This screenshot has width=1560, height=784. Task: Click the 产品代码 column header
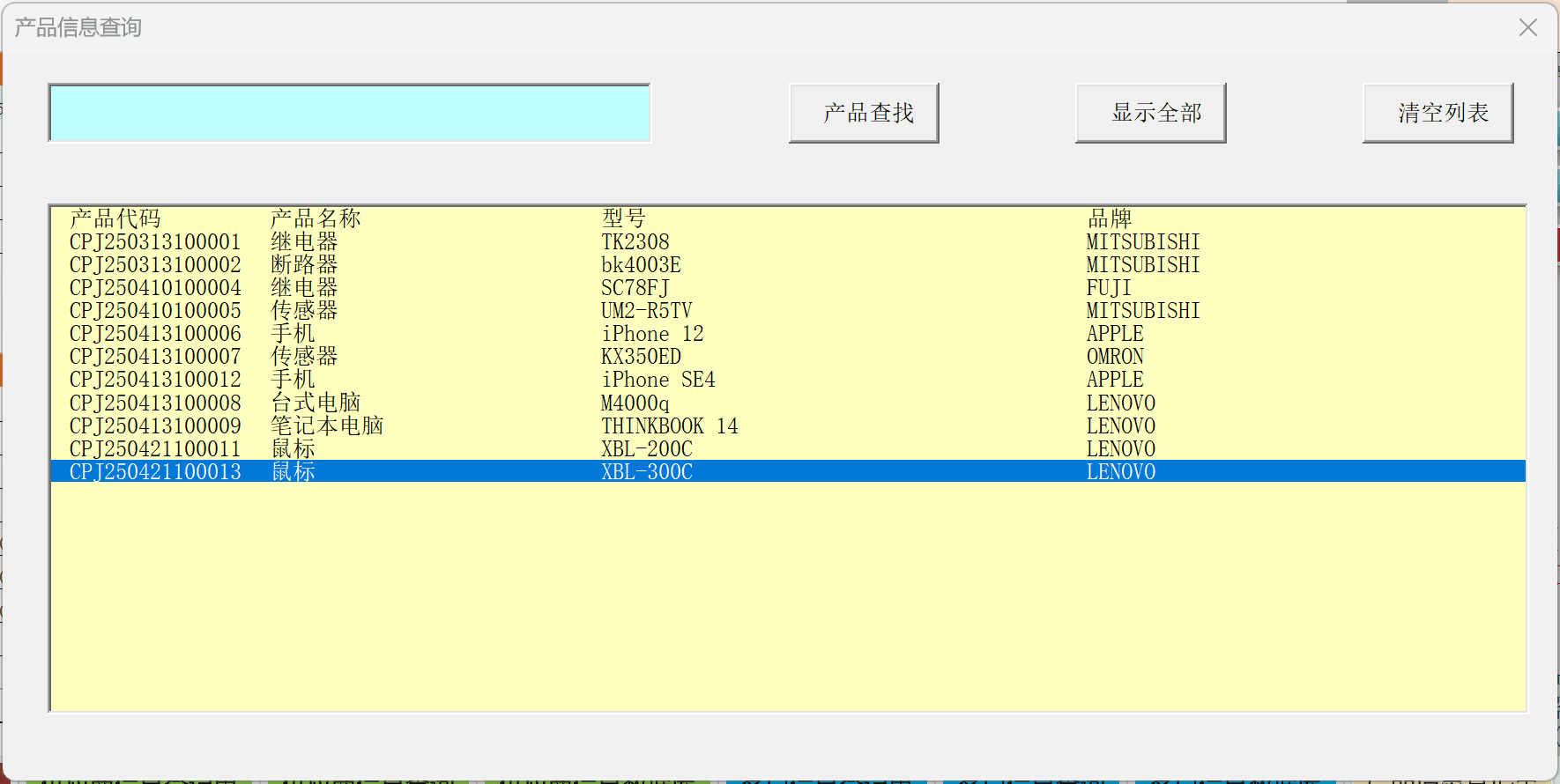(x=115, y=218)
